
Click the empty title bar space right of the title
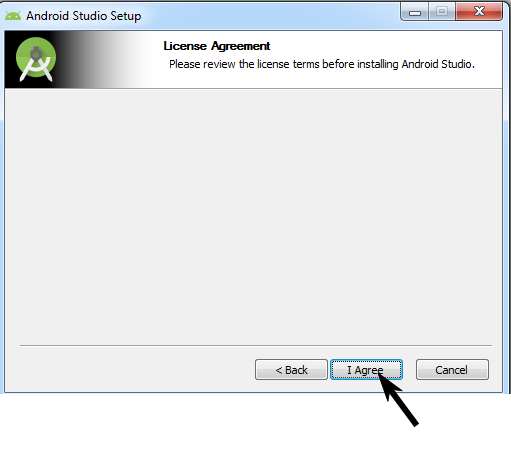click(x=270, y=16)
